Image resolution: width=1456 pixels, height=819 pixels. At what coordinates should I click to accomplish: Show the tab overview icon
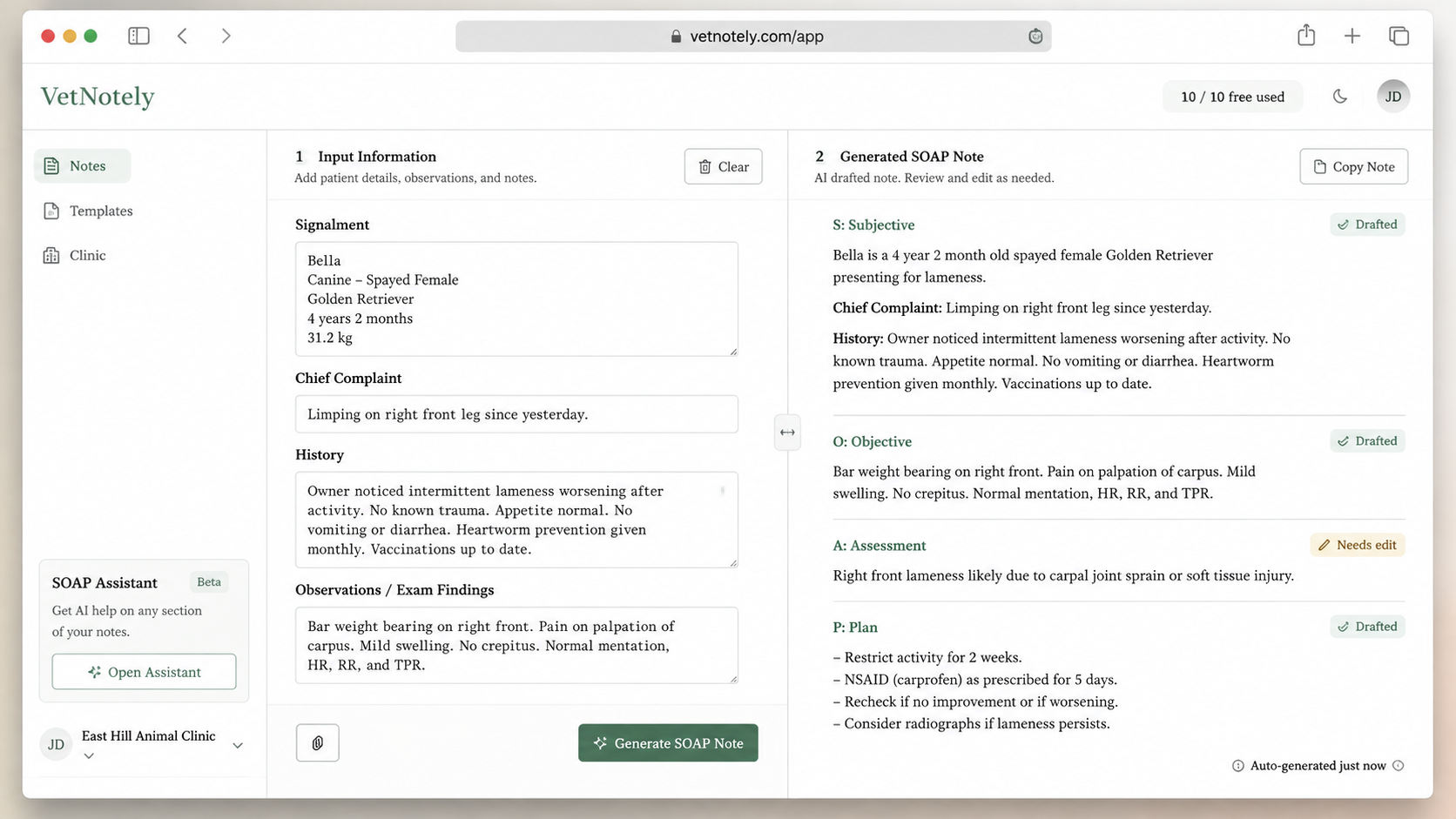pos(1399,36)
